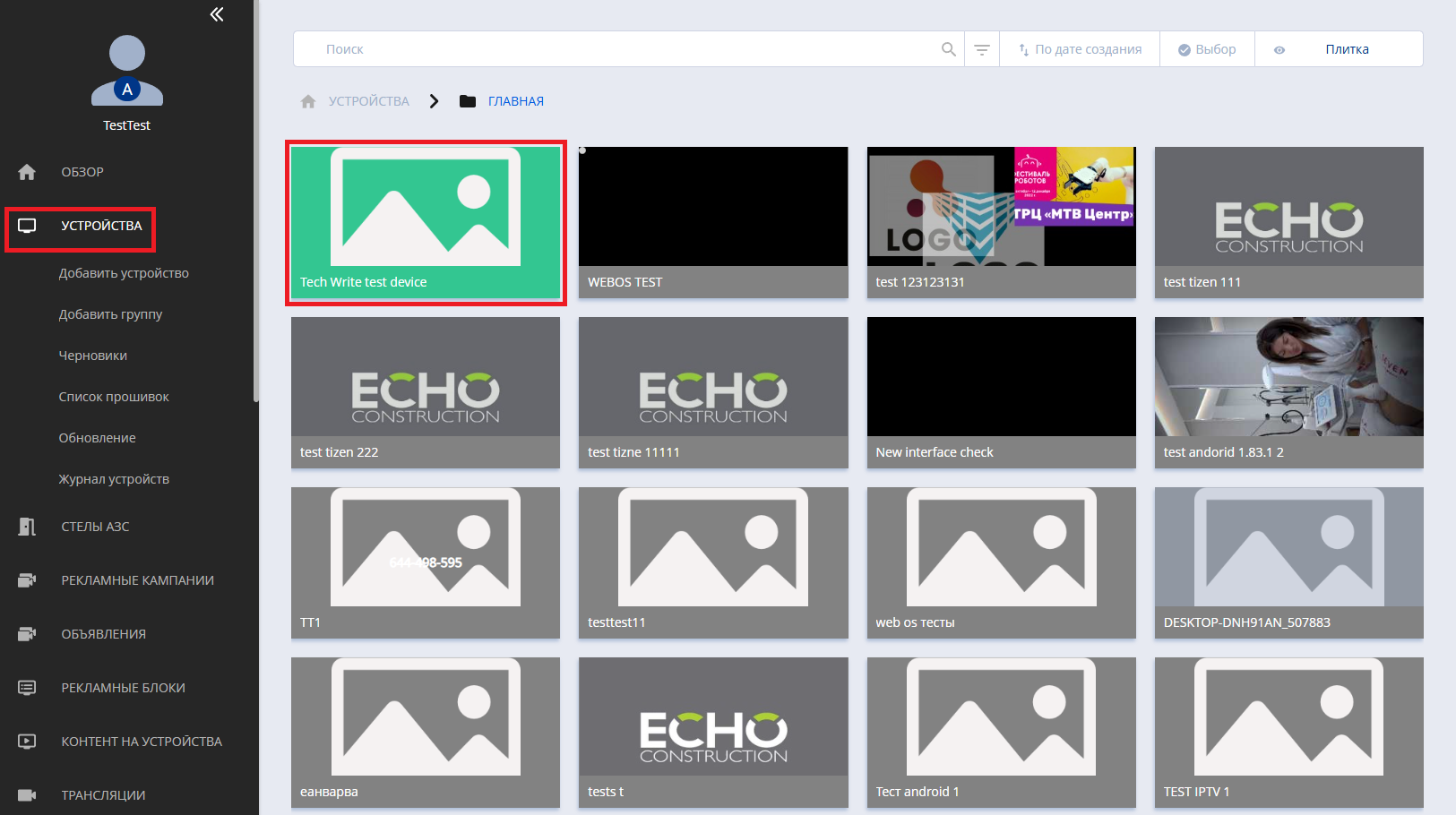
Task: Open the filter options icon
Action: [982, 49]
